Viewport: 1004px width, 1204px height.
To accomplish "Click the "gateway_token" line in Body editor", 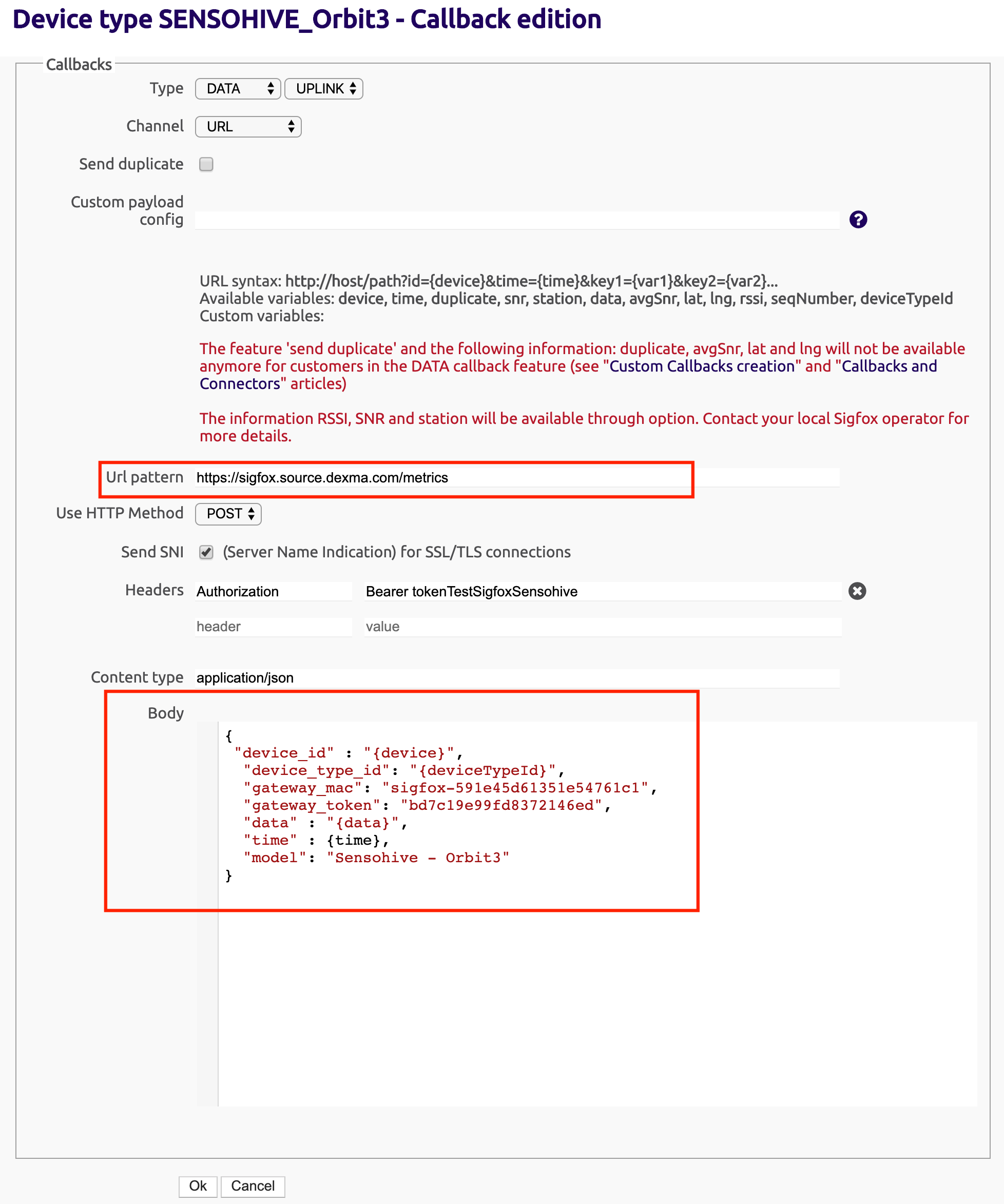I will (x=427, y=806).
